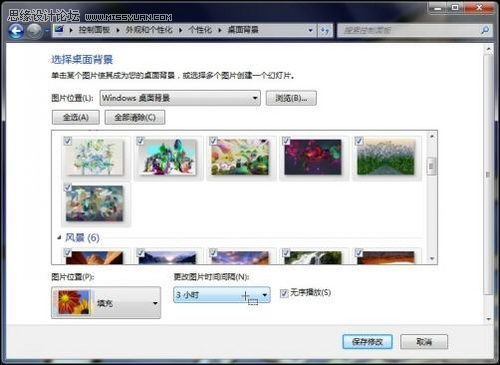The image size is (500, 365).
Task: Click 外观和个性化 breadcrumb
Action: [149, 30]
